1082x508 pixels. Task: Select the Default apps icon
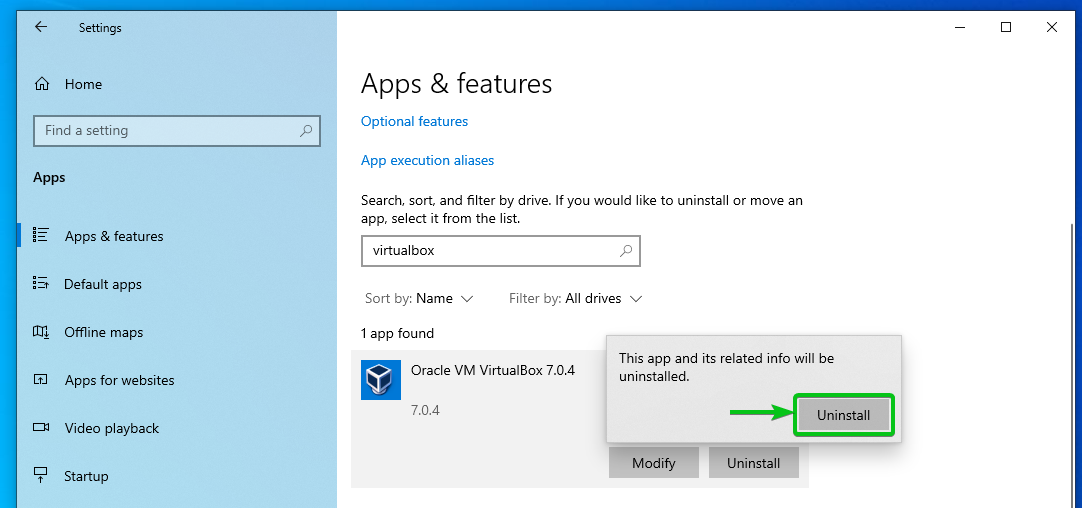pos(41,284)
